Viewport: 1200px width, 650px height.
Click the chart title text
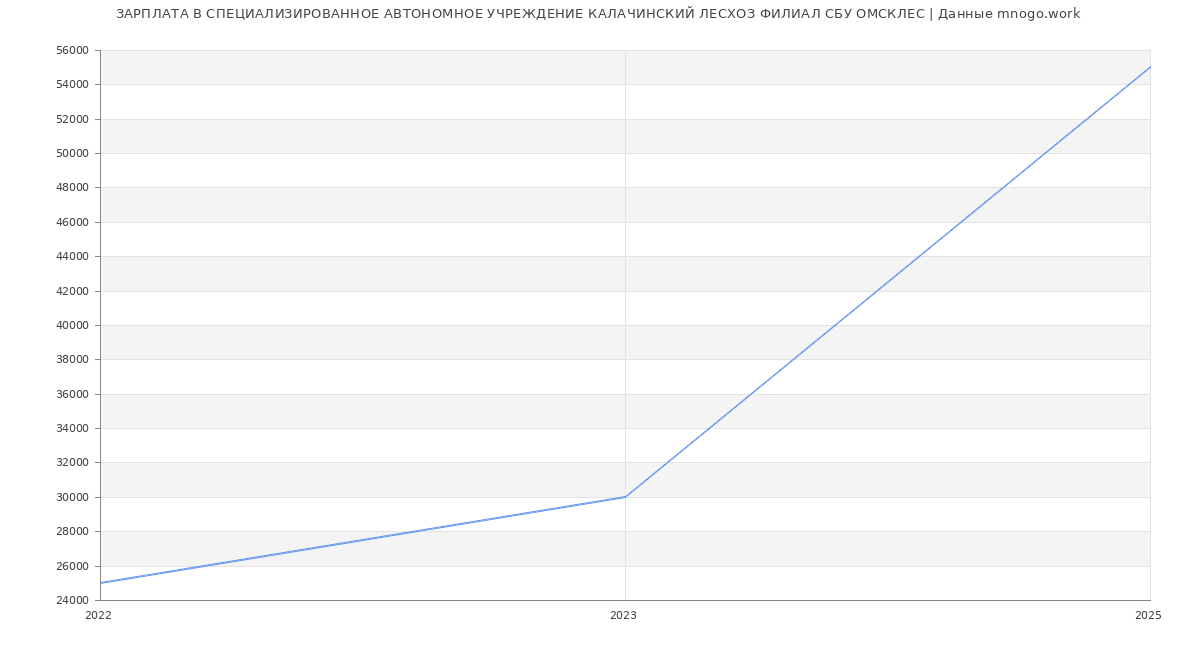(x=598, y=14)
